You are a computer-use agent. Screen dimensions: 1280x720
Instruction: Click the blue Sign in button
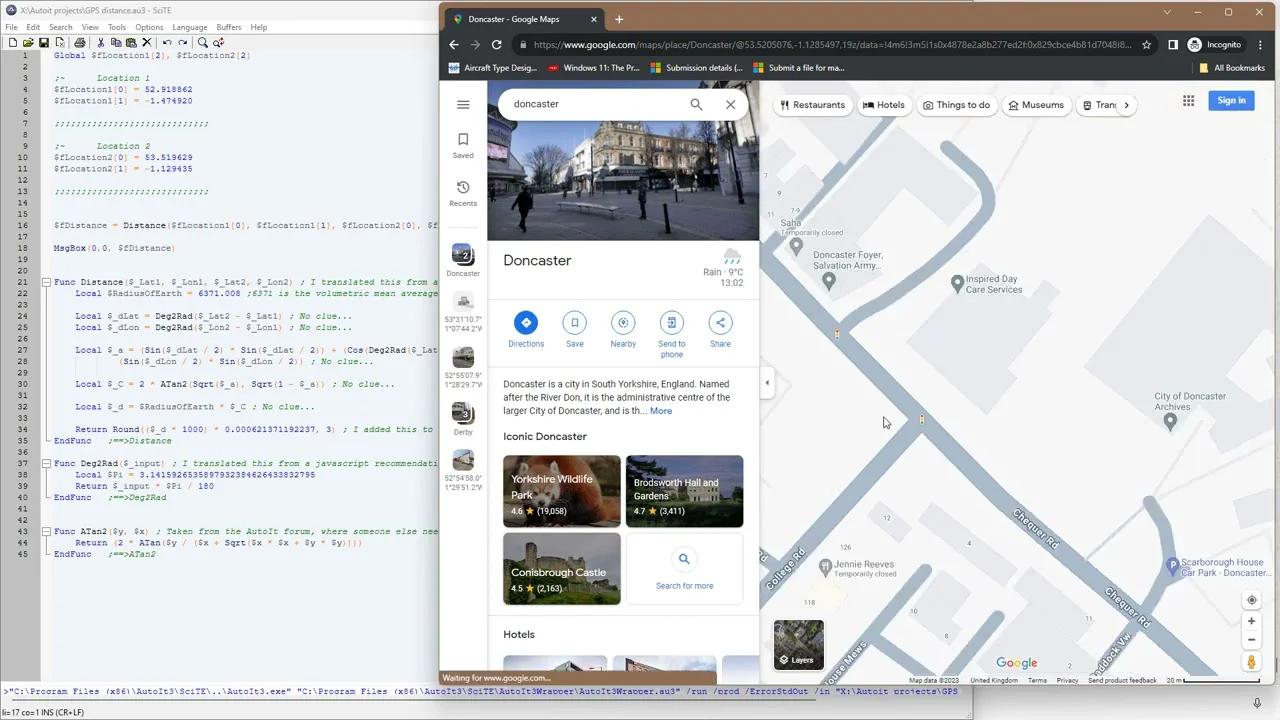1232,101
